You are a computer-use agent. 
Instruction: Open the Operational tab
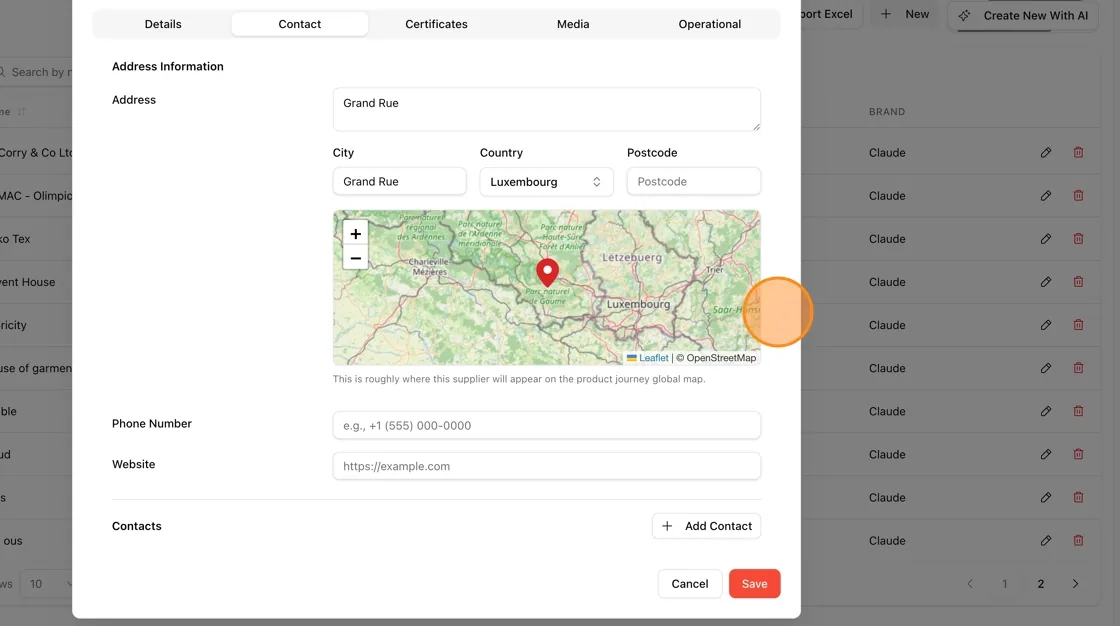click(x=709, y=24)
